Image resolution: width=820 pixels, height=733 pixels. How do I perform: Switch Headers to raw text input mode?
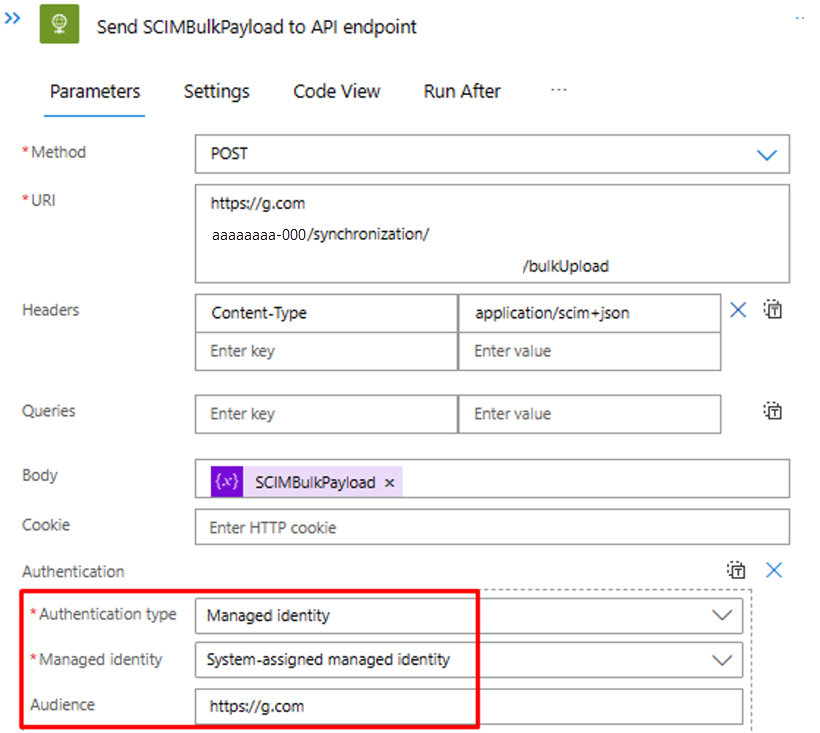(772, 310)
